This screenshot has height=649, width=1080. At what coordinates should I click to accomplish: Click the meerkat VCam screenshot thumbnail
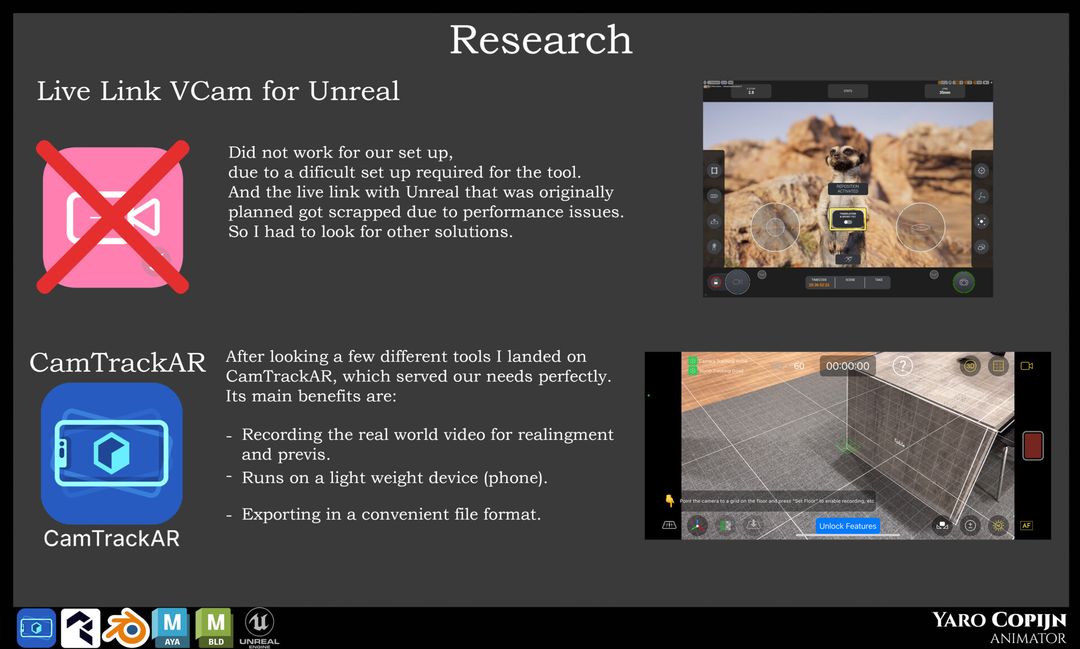[x=848, y=188]
